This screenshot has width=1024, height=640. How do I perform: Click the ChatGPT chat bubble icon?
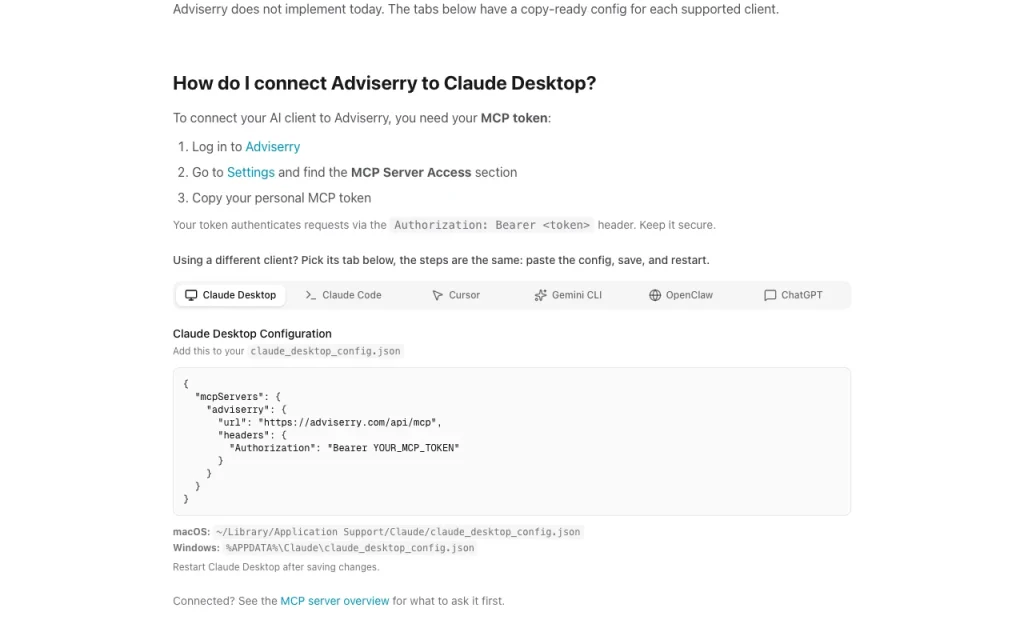coord(770,295)
